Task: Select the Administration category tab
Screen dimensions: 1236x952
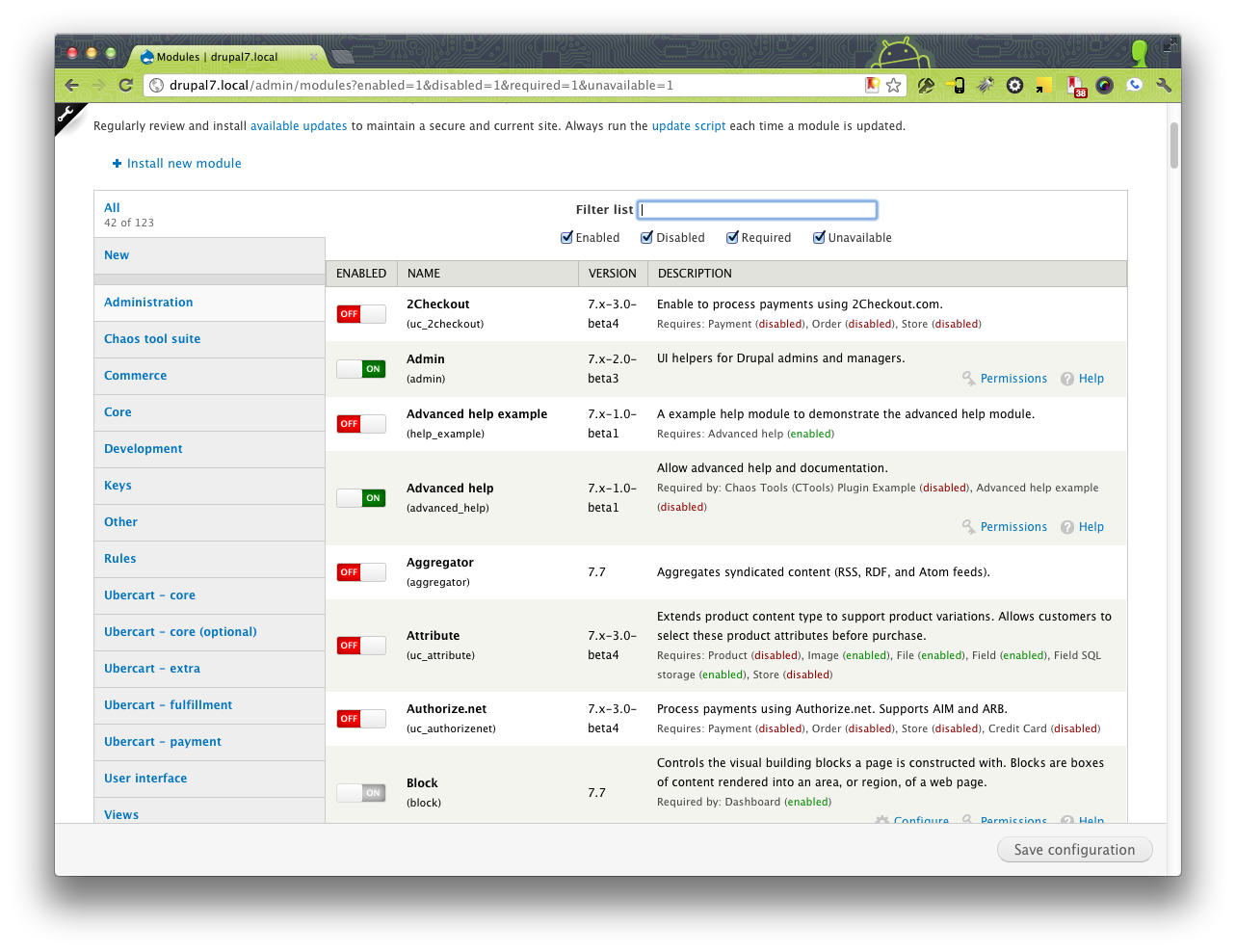Action: coord(209,303)
